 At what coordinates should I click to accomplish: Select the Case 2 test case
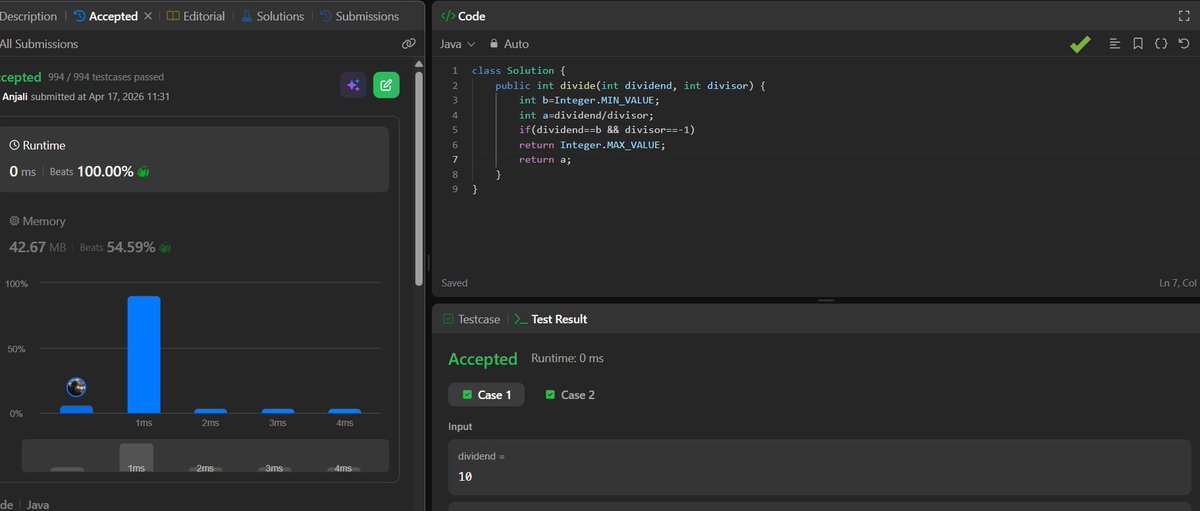click(570, 395)
